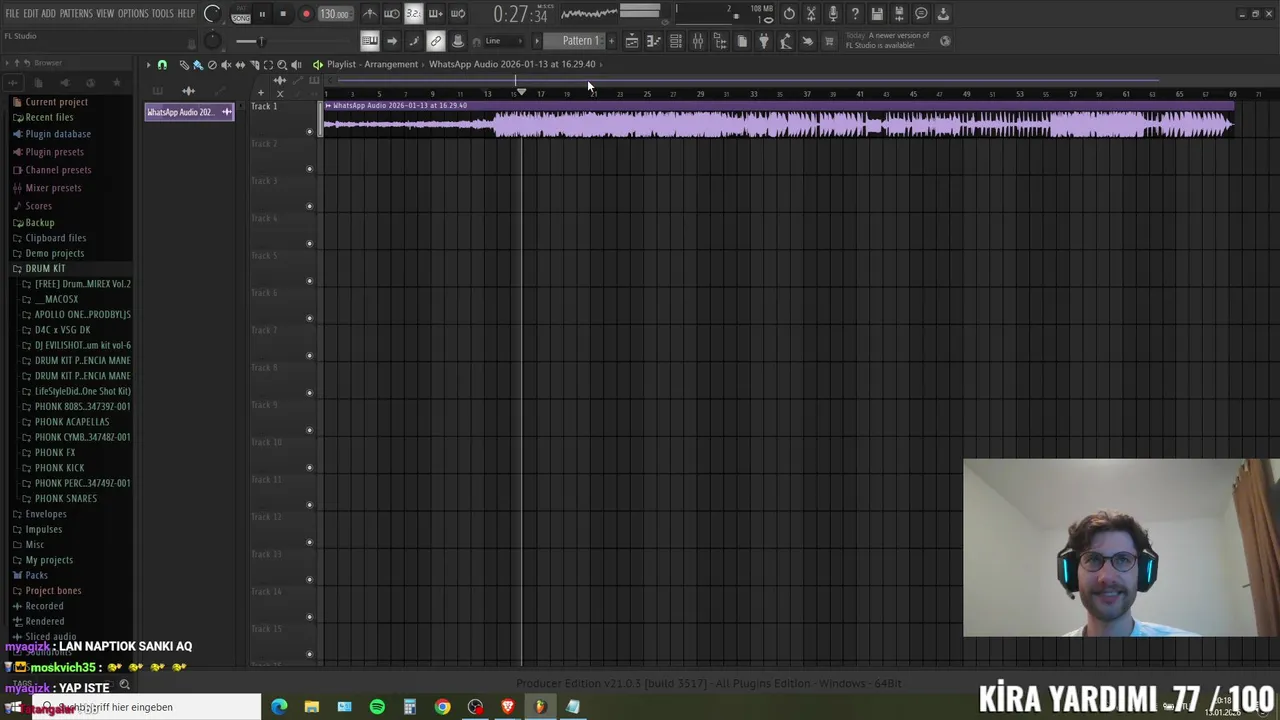Toggle the link/group notes chain icon

click(x=435, y=41)
